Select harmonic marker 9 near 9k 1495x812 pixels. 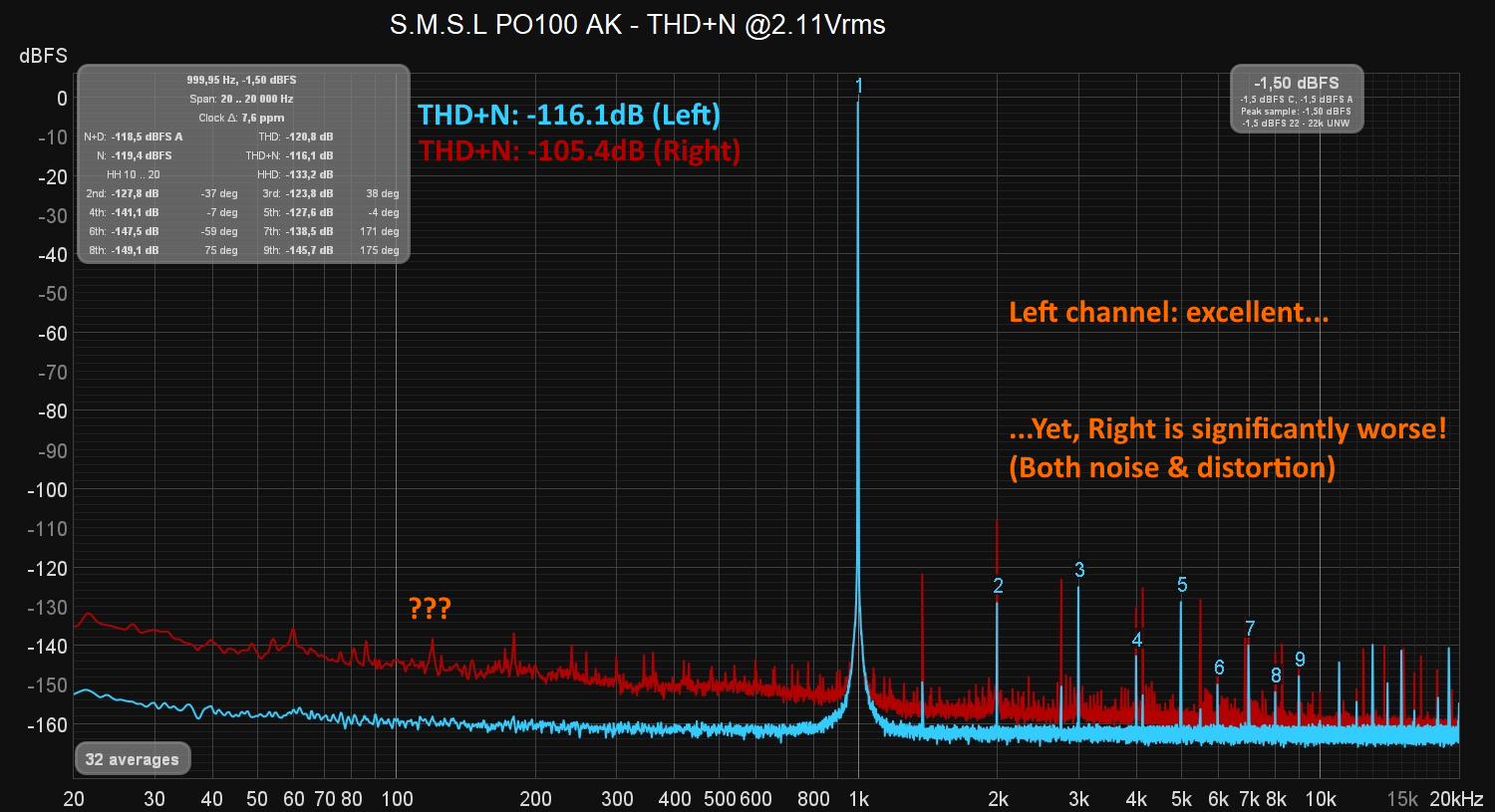pos(1300,660)
